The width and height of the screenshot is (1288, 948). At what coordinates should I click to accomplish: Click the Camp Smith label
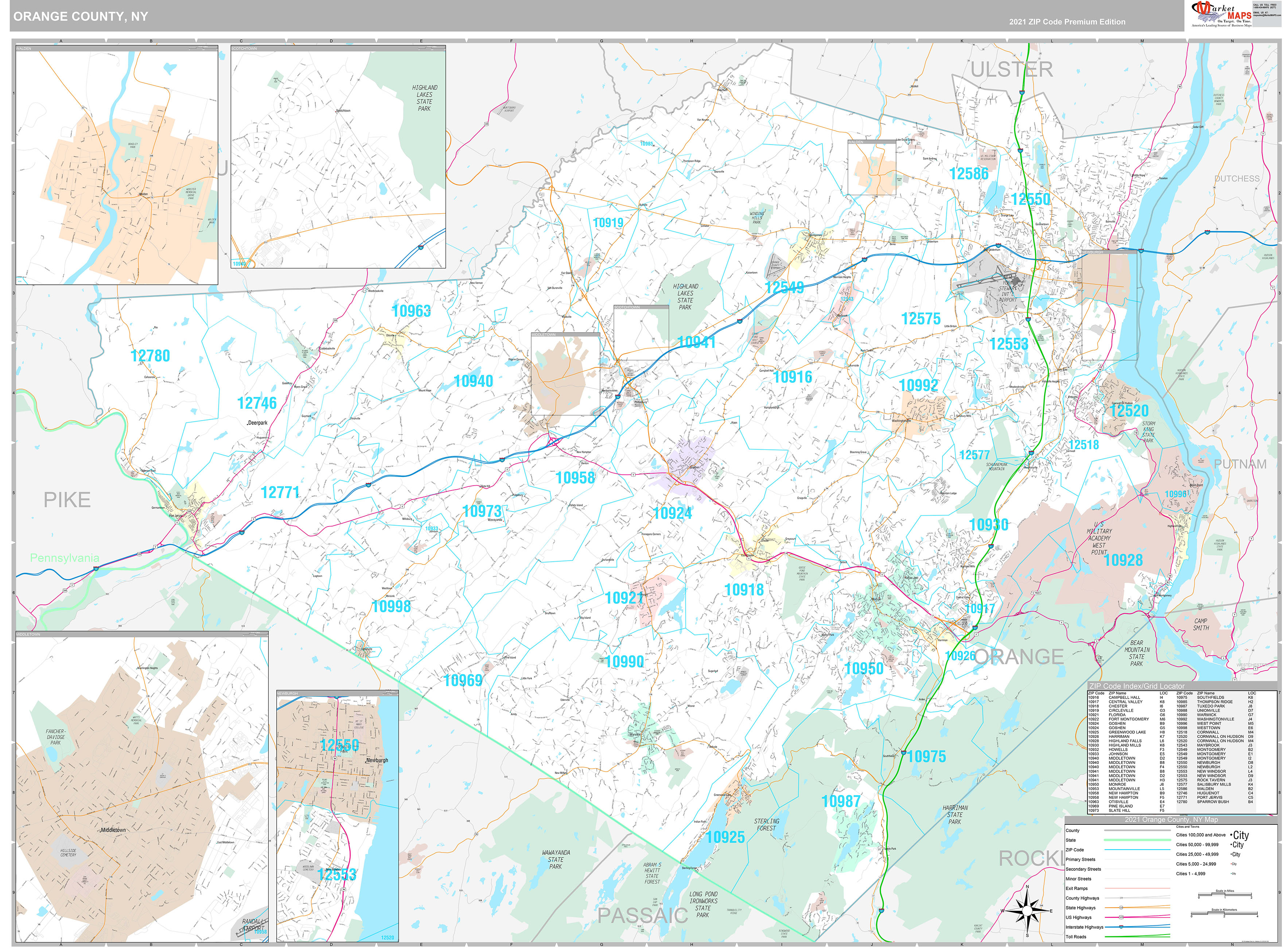1201,624
